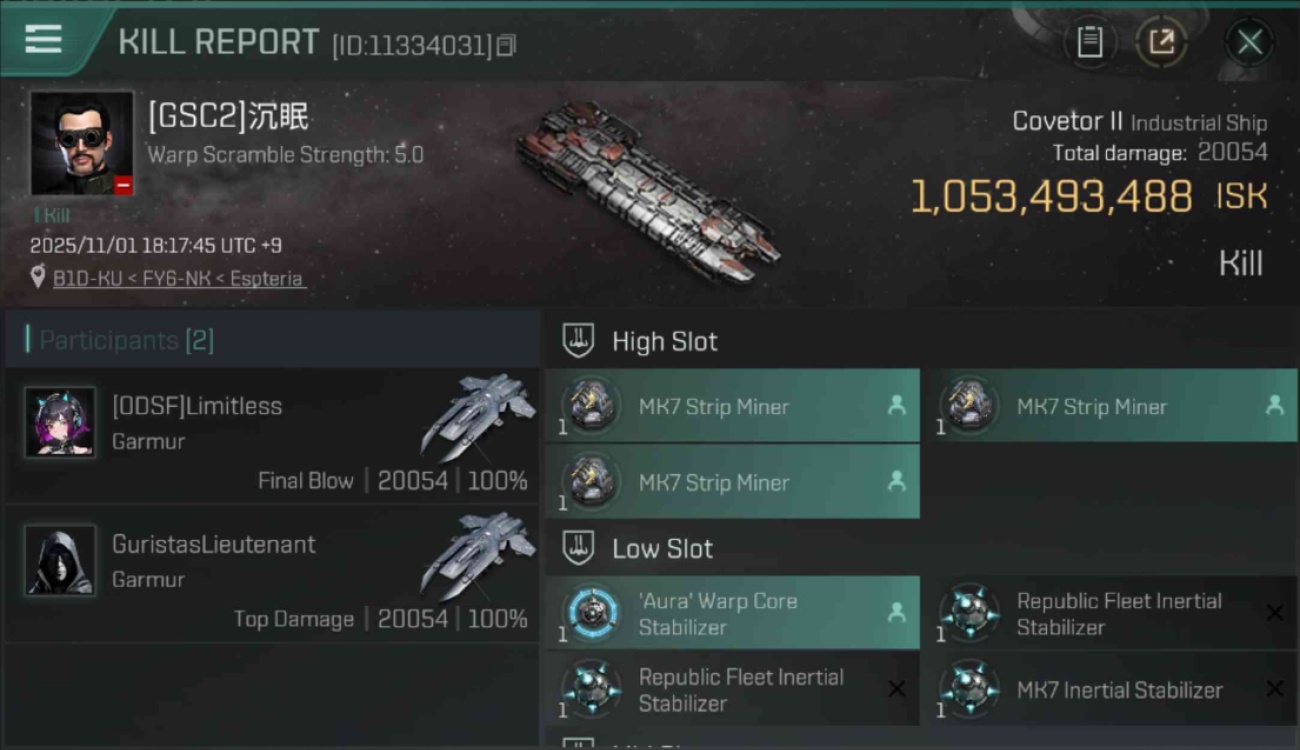Close the kill report window

click(x=1249, y=42)
